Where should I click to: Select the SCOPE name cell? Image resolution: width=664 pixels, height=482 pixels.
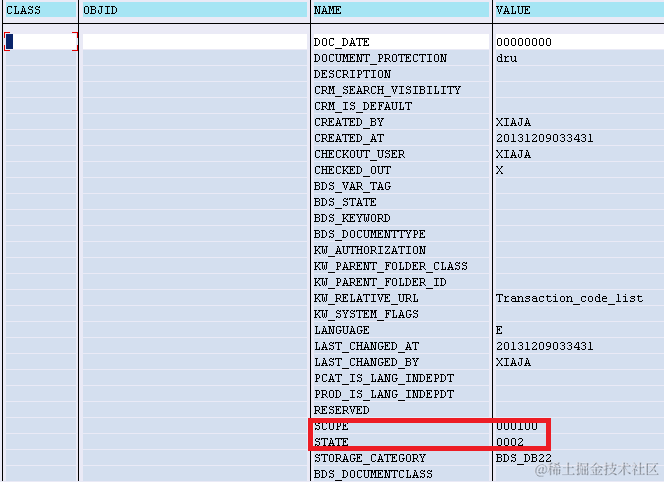[401, 426]
